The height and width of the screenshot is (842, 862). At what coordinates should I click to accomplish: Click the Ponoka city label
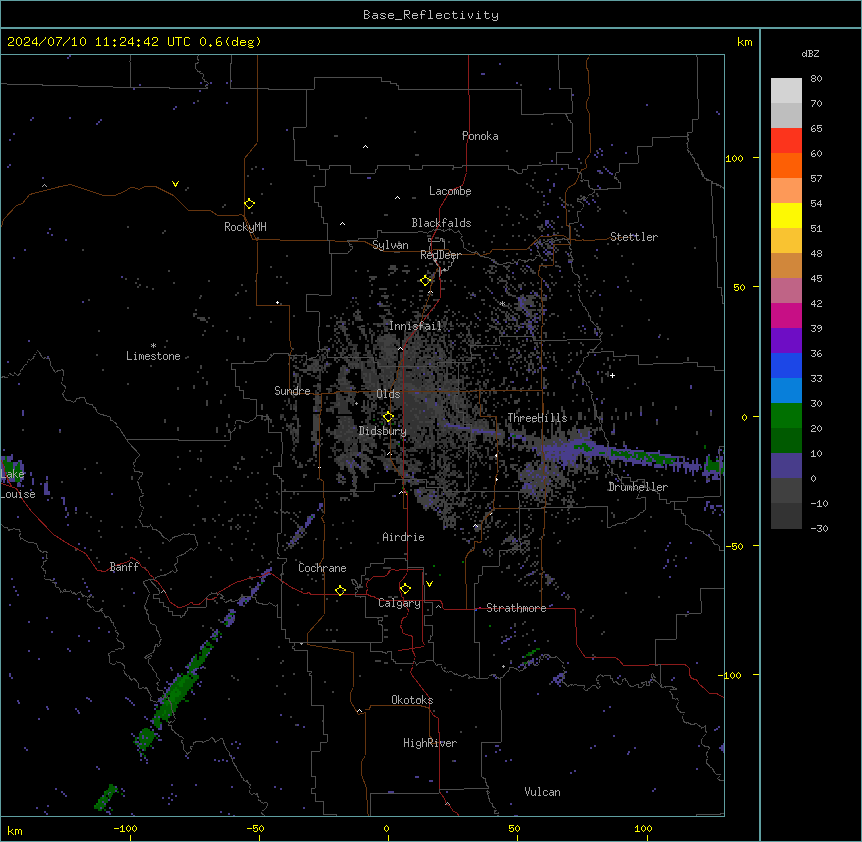click(480, 136)
